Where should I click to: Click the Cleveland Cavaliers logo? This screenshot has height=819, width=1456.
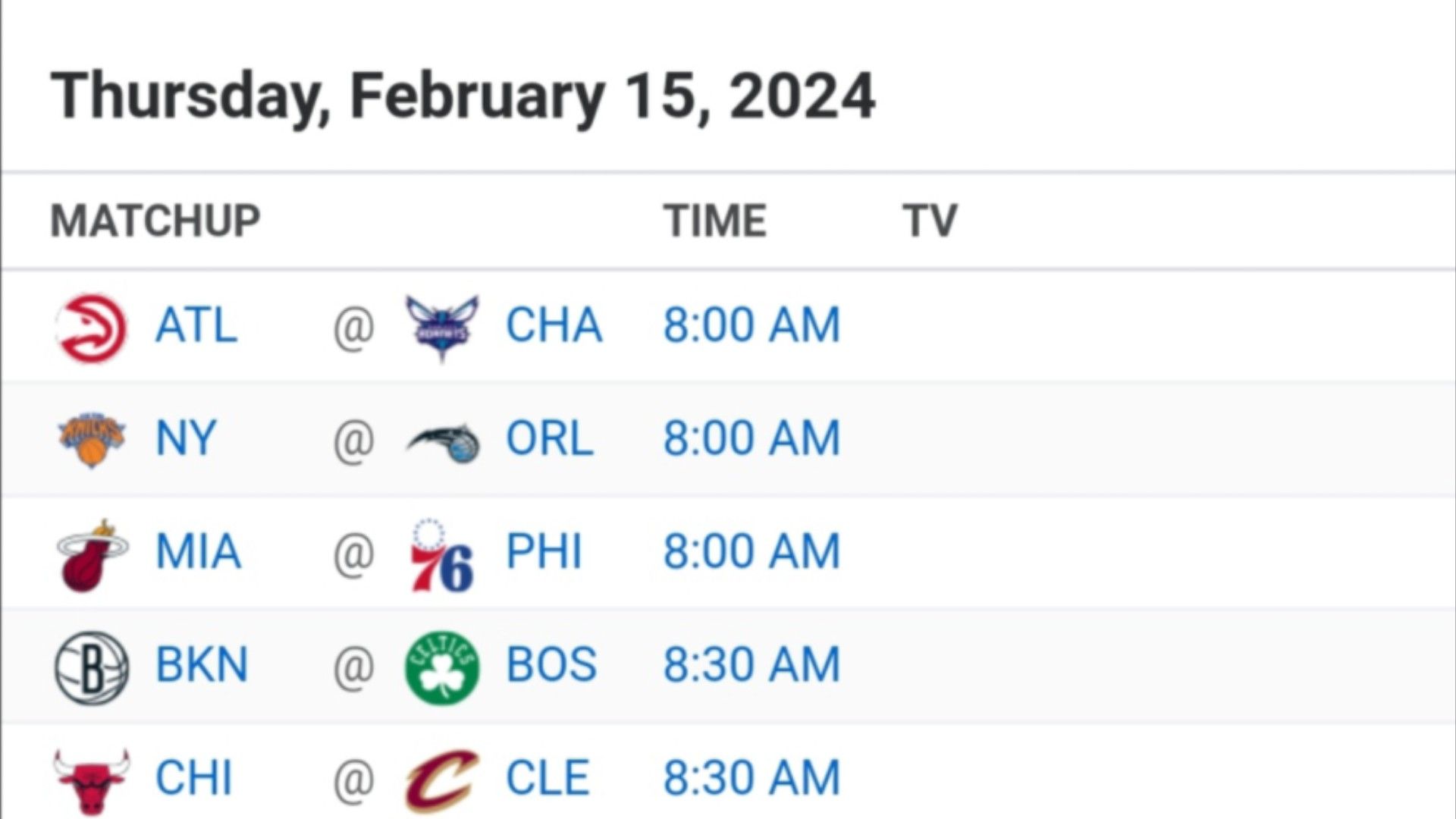[442, 781]
